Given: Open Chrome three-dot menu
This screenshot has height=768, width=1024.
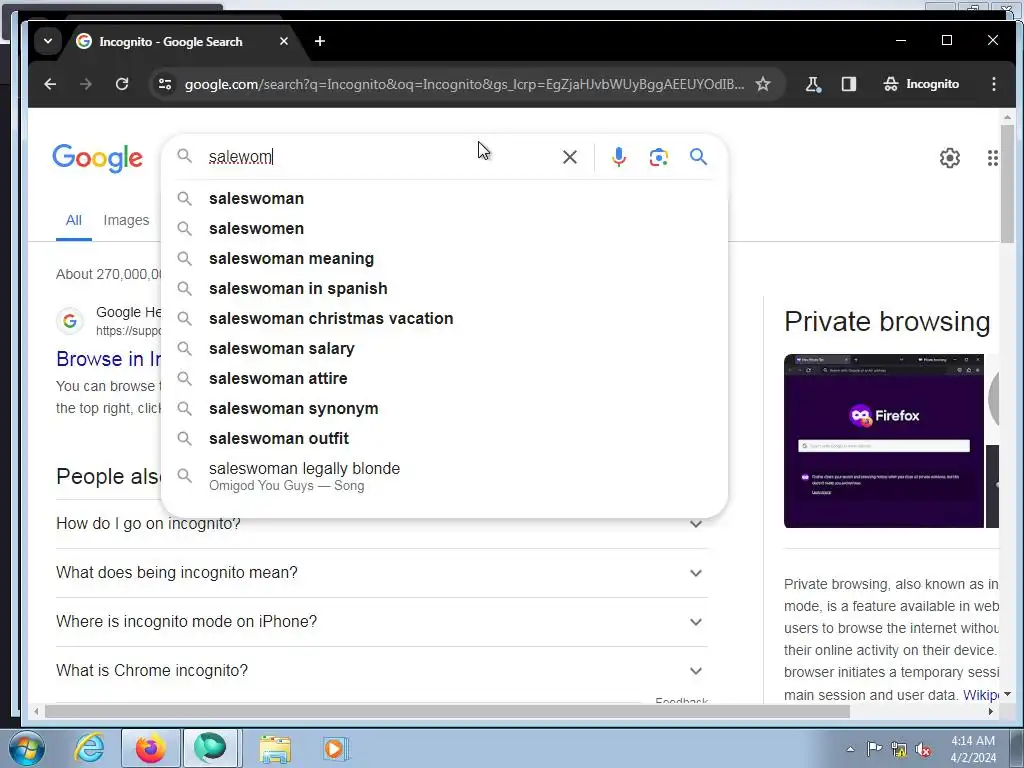Looking at the screenshot, I should click(993, 84).
